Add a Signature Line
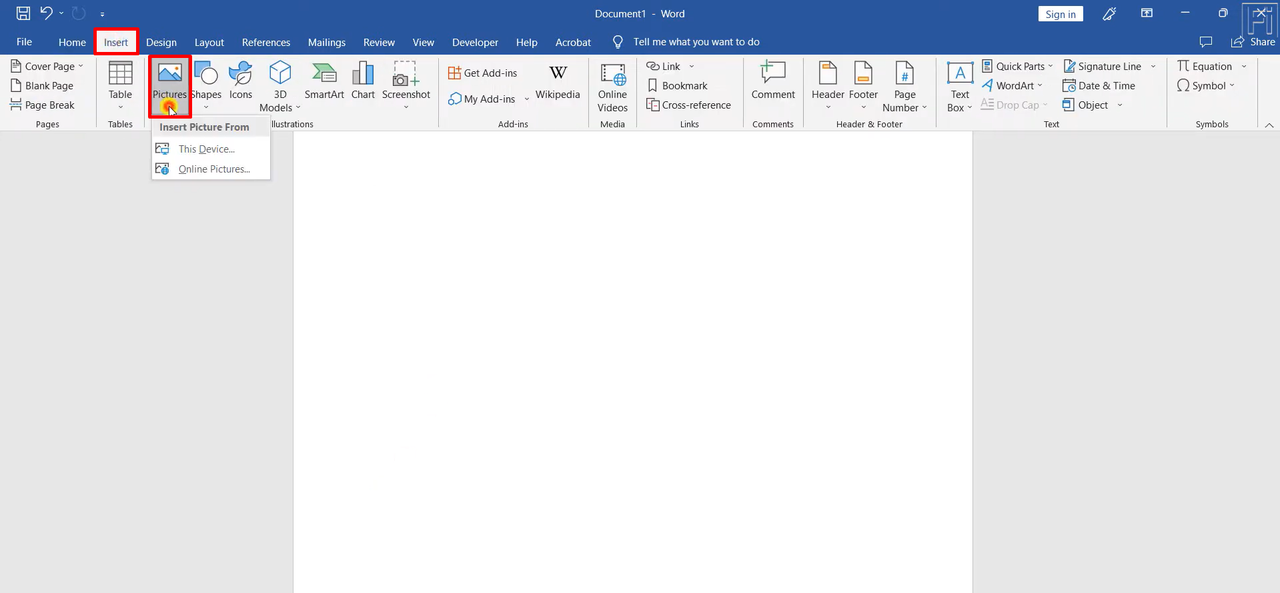Screen dimensions: 1280x593 [x=1109, y=66]
